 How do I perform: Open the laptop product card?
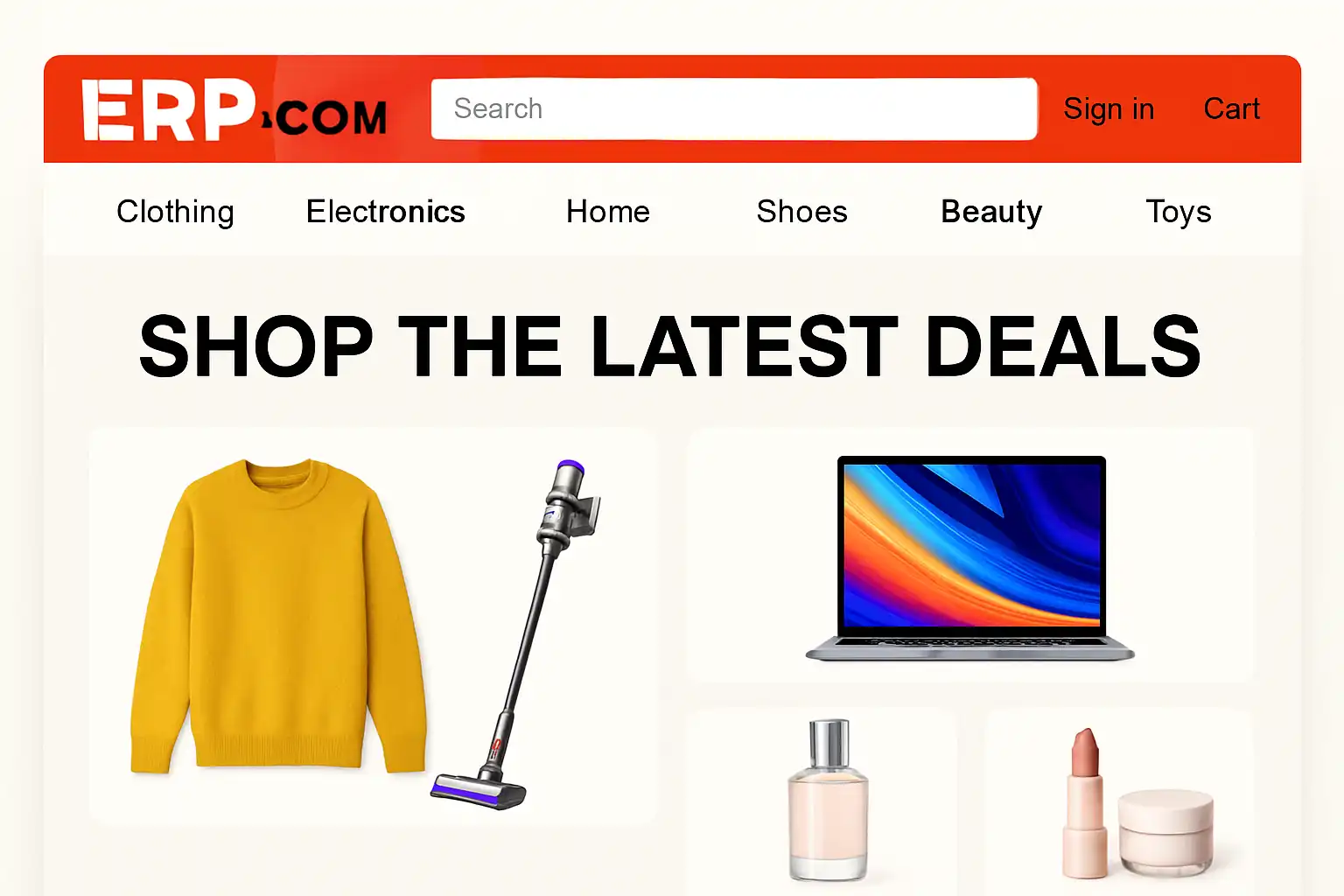click(969, 556)
